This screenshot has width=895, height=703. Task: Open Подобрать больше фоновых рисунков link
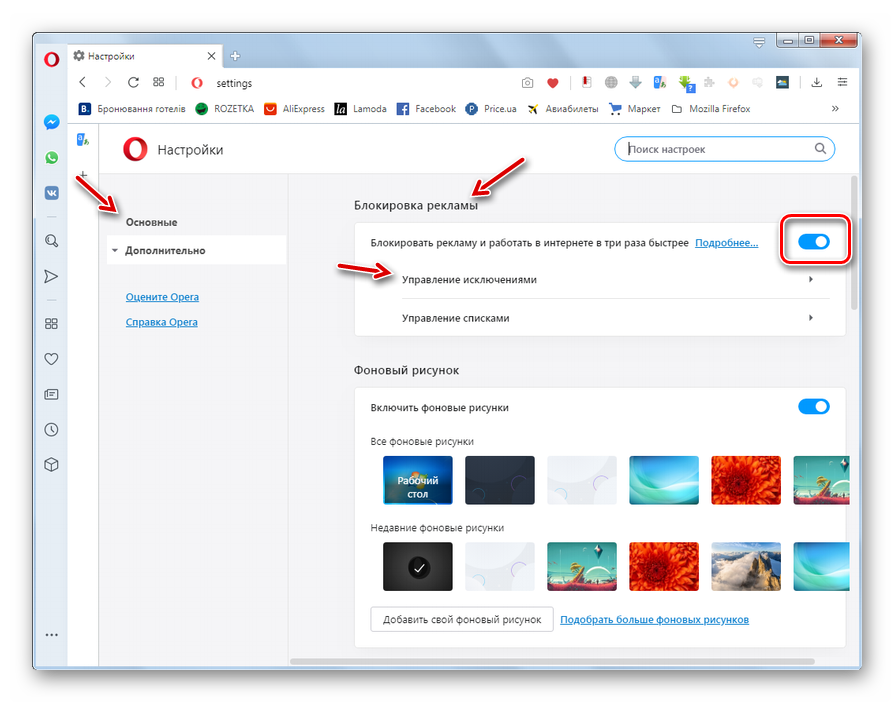(654, 619)
